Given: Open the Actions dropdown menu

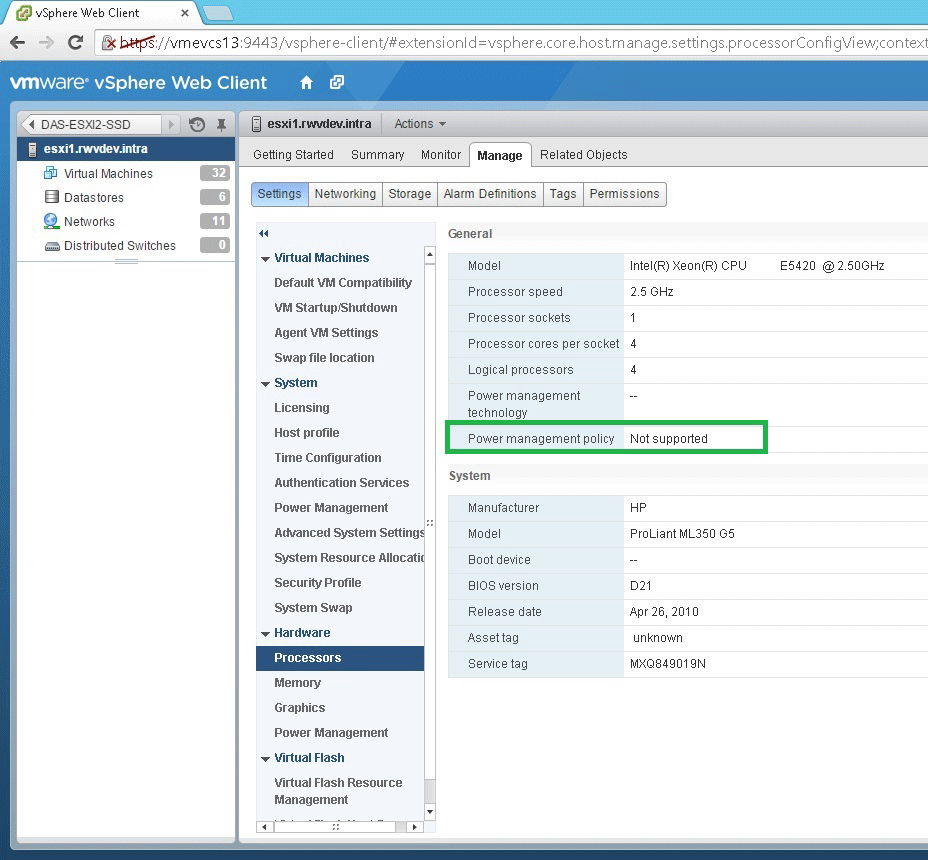Looking at the screenshot, I should [420, 124].
